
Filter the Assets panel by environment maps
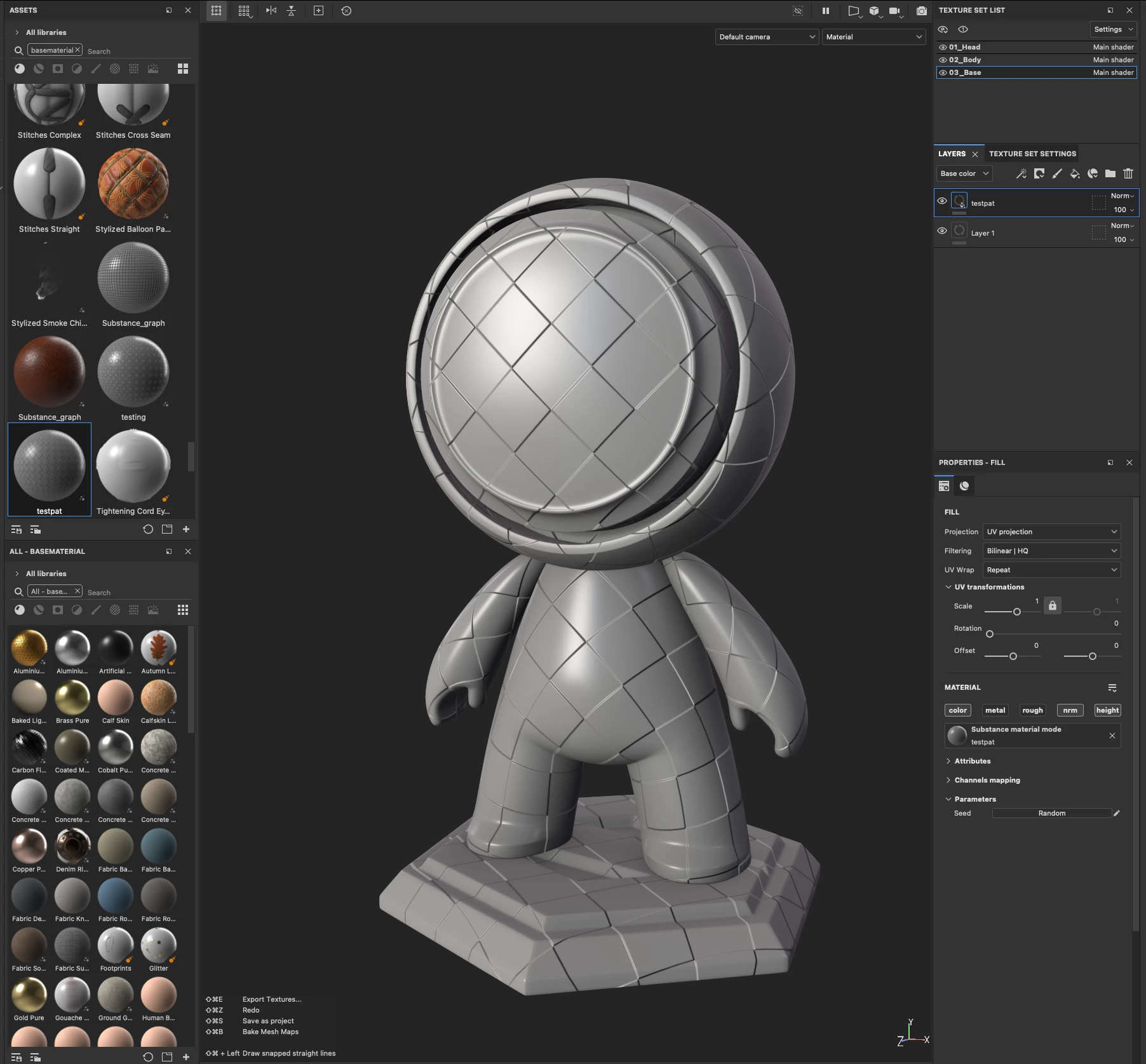(153, 69)
